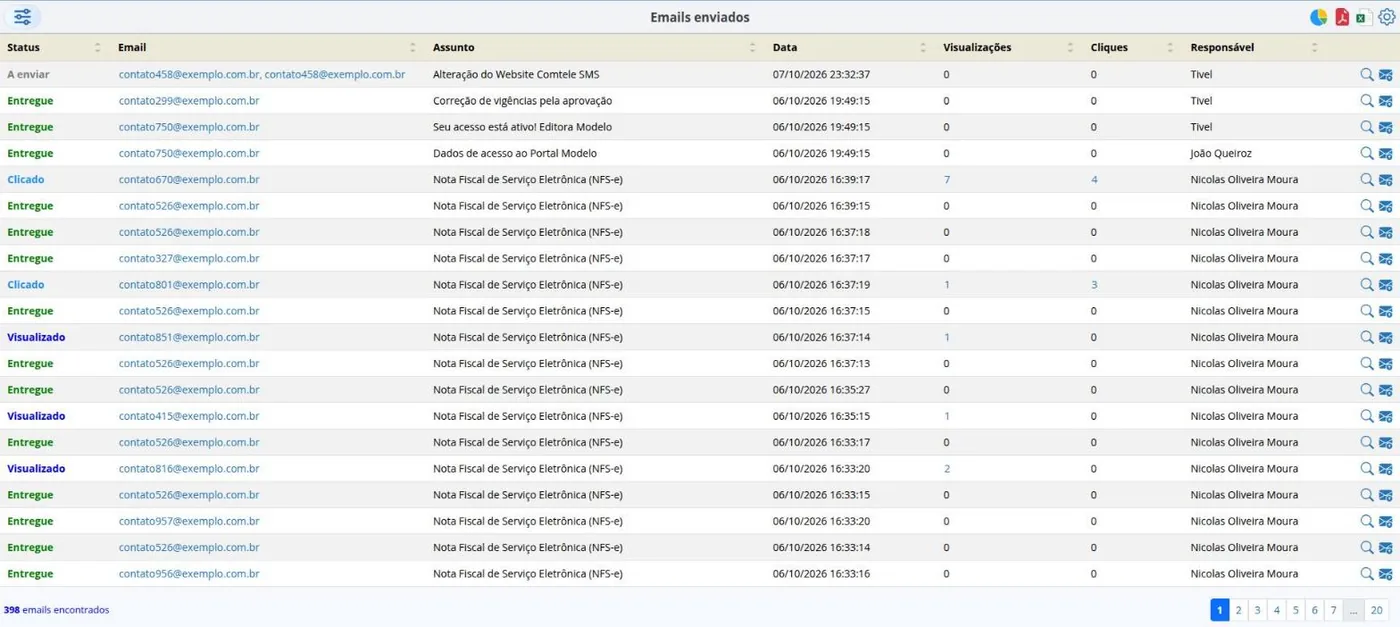
Task: Open the settings gear icon
Action: (x=1386, y=17)
